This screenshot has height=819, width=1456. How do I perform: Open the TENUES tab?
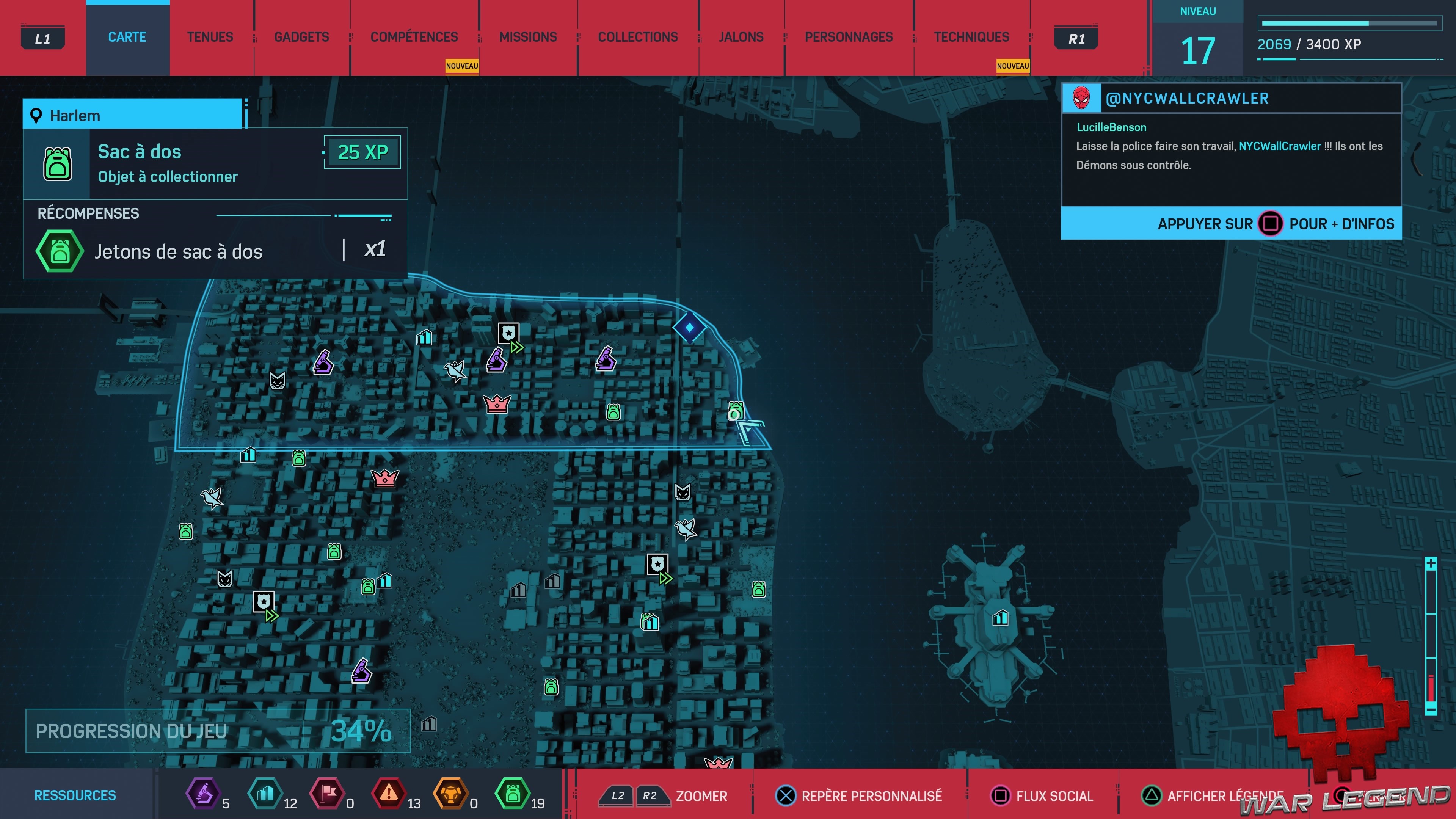coord(210,37)
